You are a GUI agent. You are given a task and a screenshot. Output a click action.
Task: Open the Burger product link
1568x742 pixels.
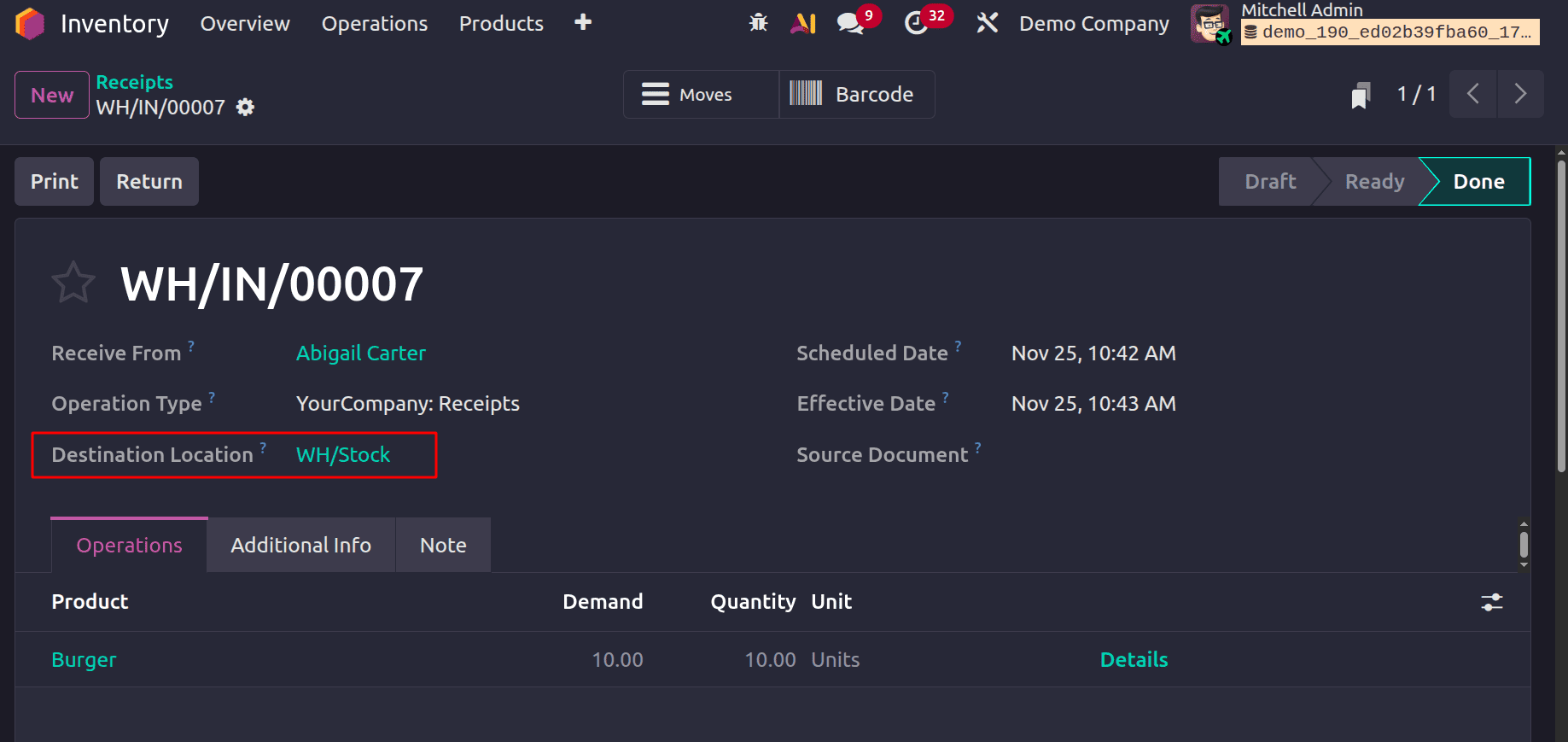pyautogui.click(x=84, y=659)
